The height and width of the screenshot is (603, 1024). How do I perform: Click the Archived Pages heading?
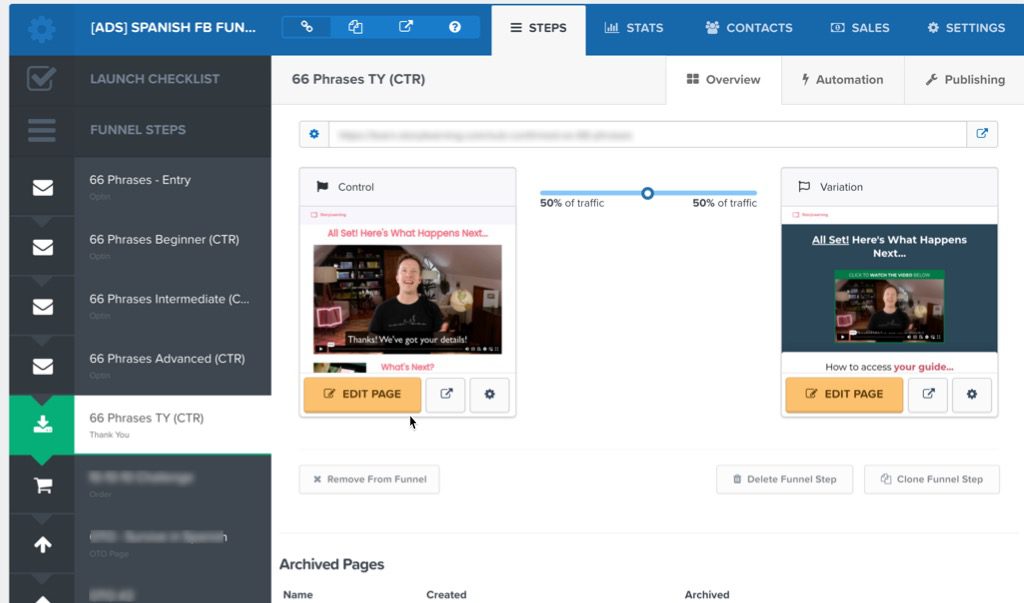[332, 564]
